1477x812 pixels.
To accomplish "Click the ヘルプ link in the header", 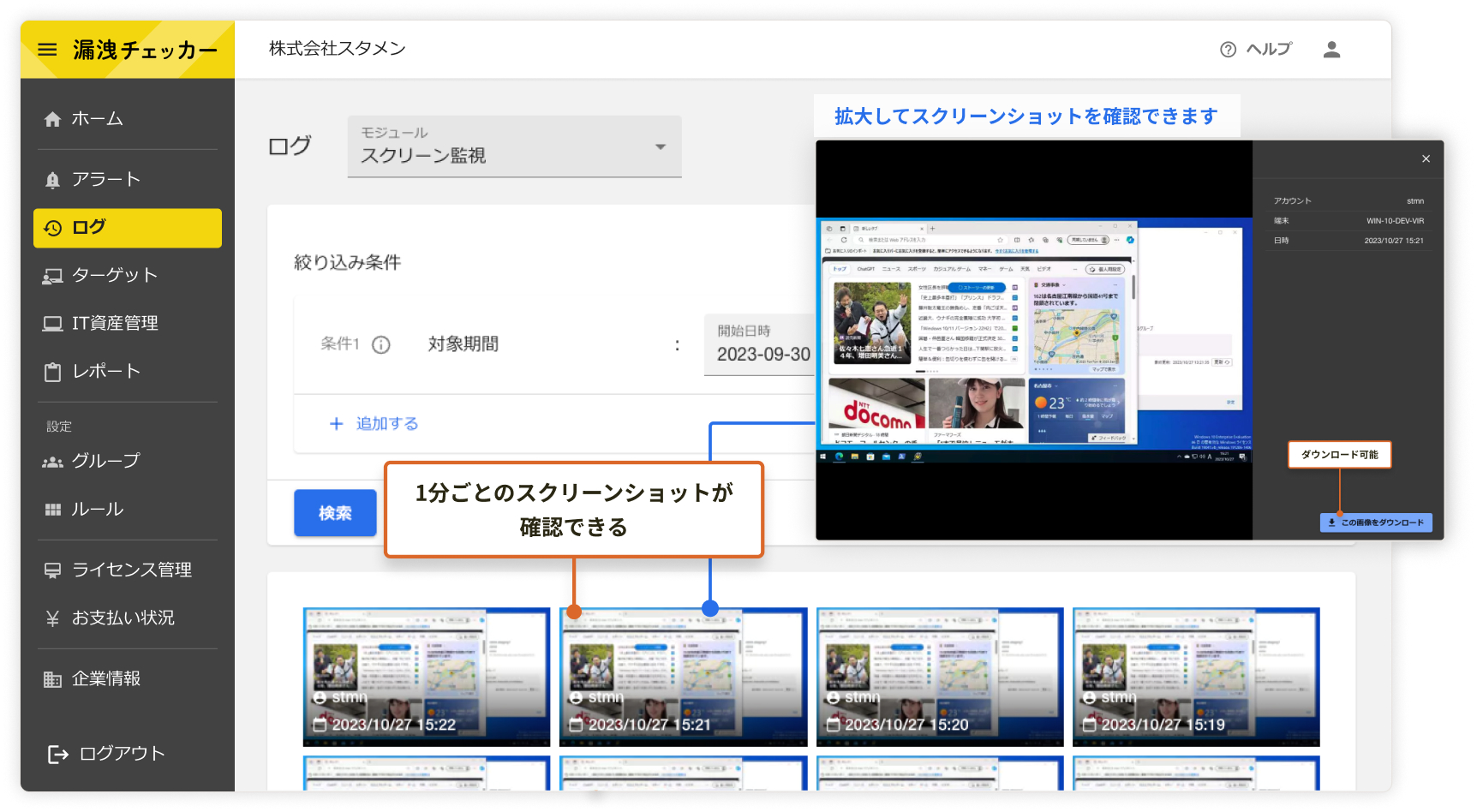I will pyautogui.click(x=1268, y=50).
